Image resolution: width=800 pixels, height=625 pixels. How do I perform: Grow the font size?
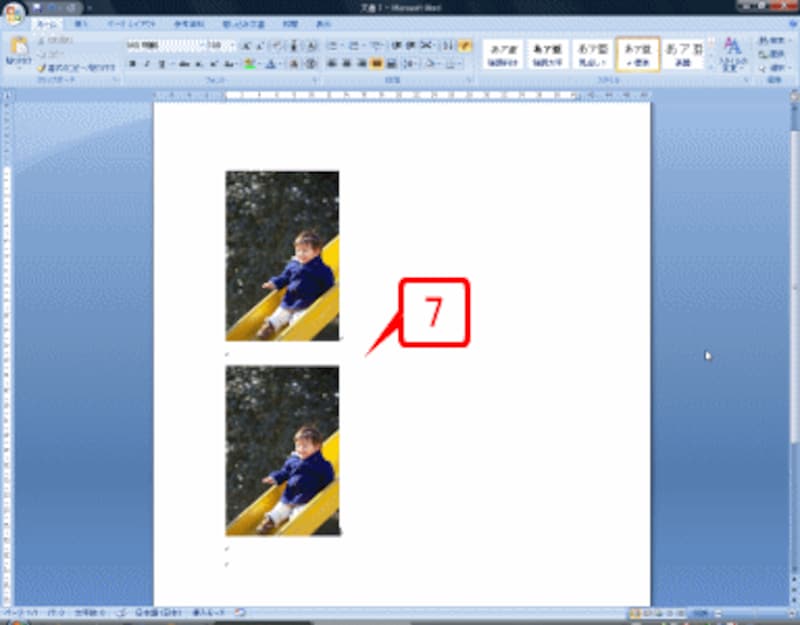click(246, 46)
